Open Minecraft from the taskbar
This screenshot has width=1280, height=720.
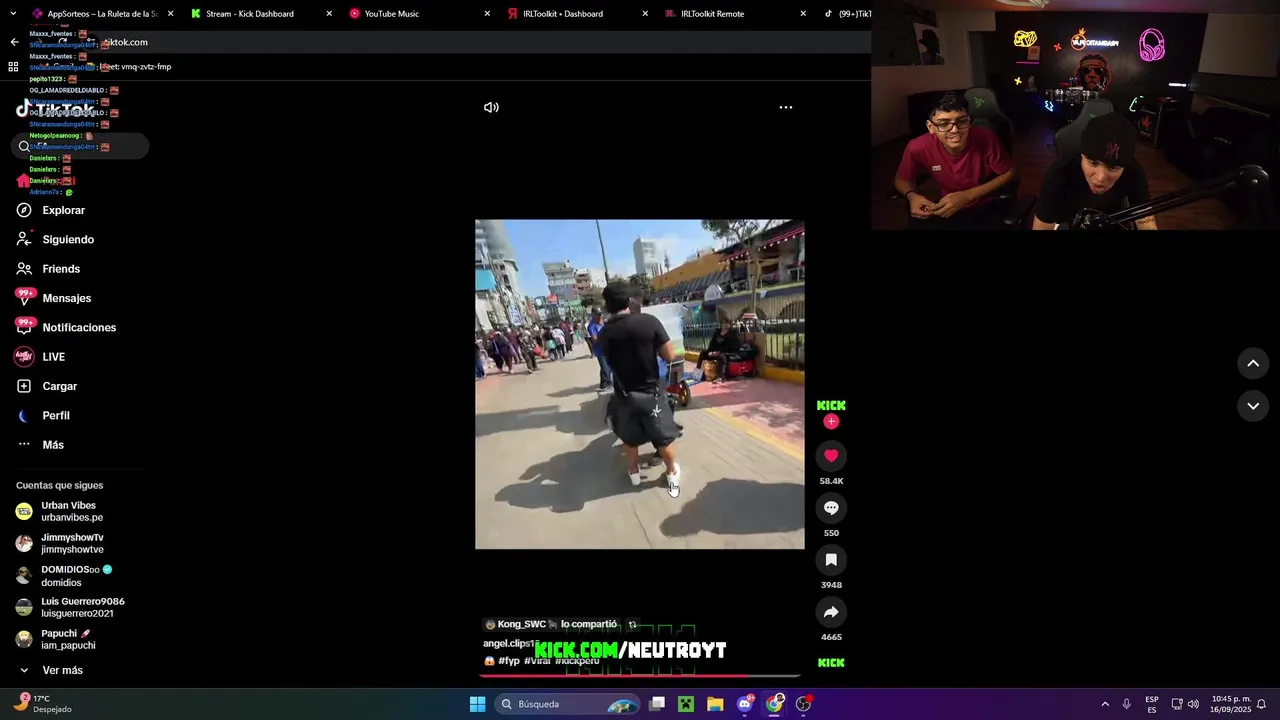[x=686, y=704]
